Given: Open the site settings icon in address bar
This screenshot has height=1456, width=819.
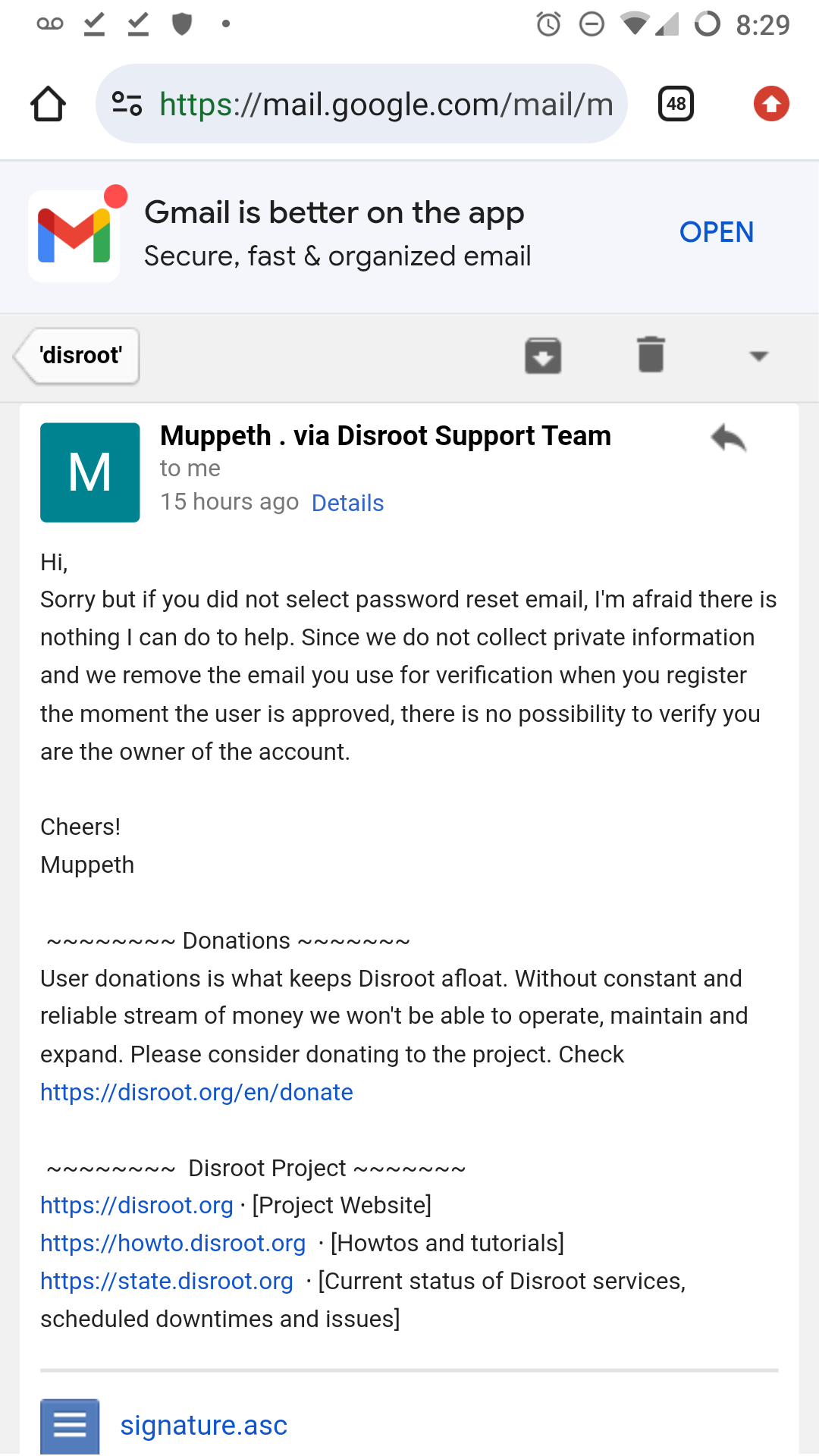Looking at the screenshot, I should pos(127,103).
